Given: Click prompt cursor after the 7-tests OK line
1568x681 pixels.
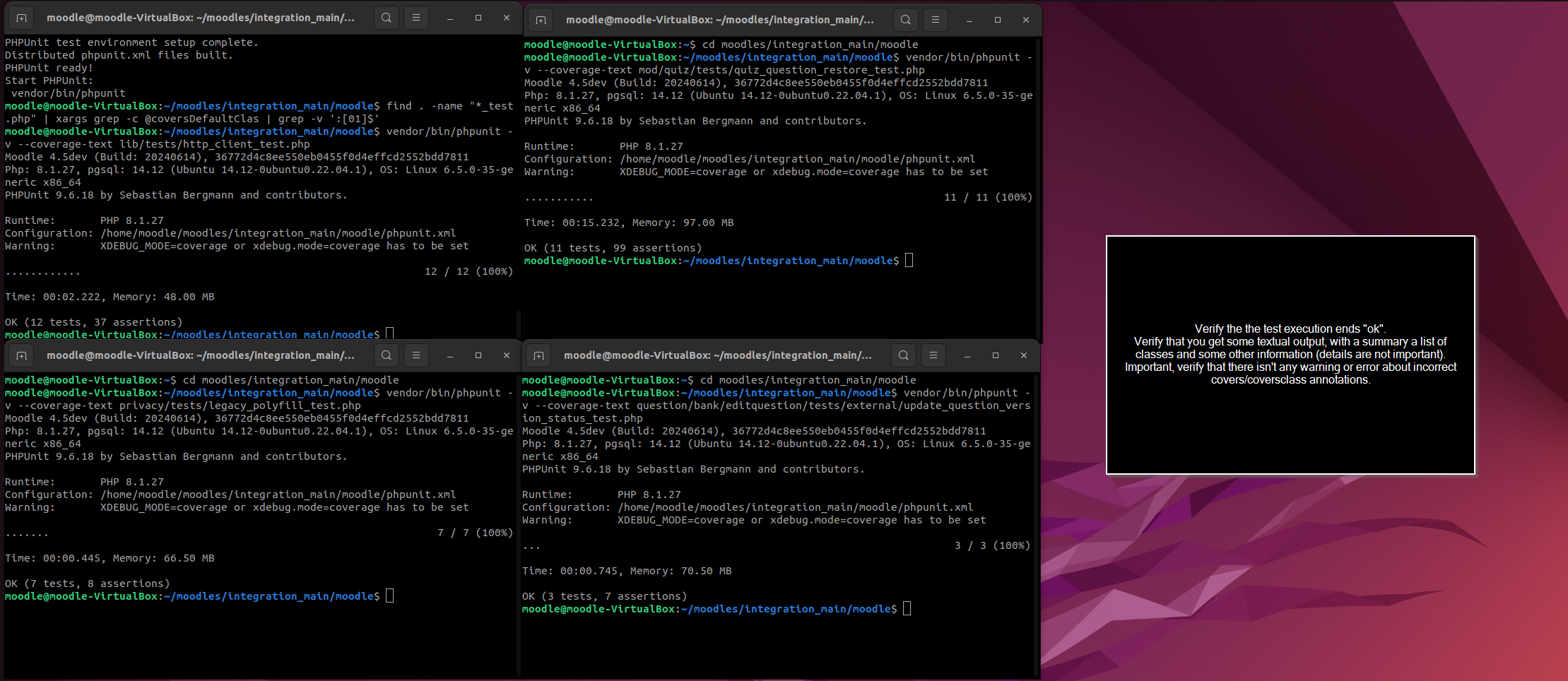Looking at the screenshot, I should click(389, 596).
